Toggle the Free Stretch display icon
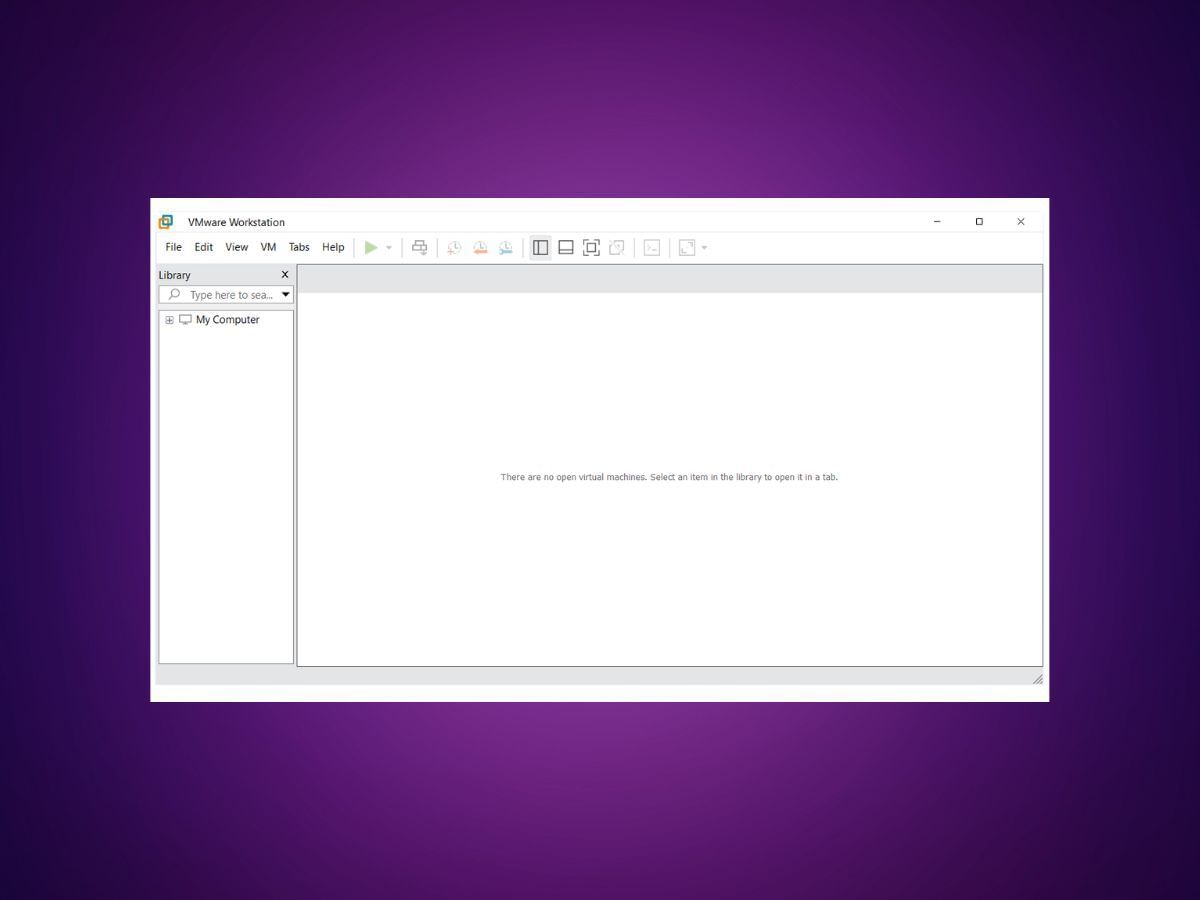1200x900 pixels. click(688, 247)
